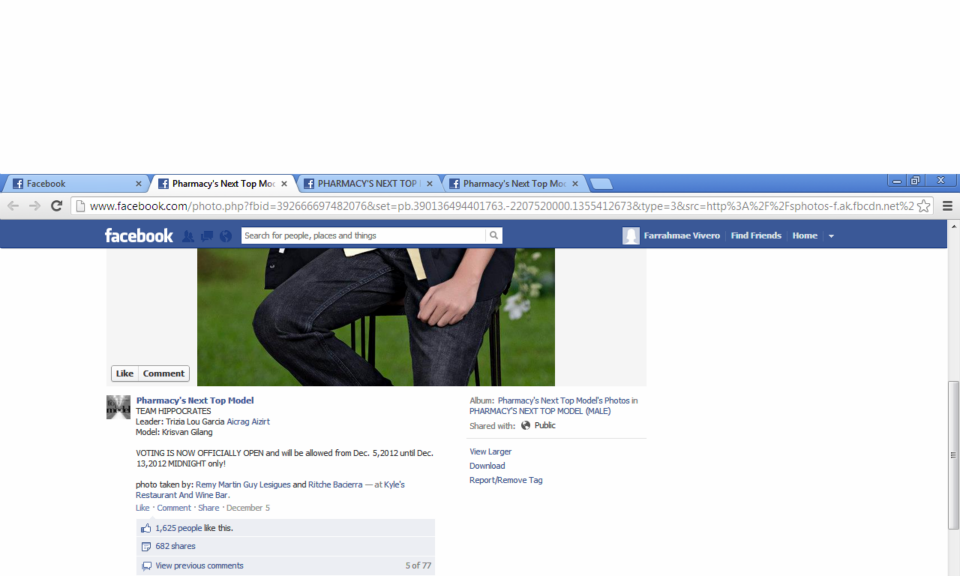
Task: Close the first Facebook tab
Action: [x=138, y=184]
